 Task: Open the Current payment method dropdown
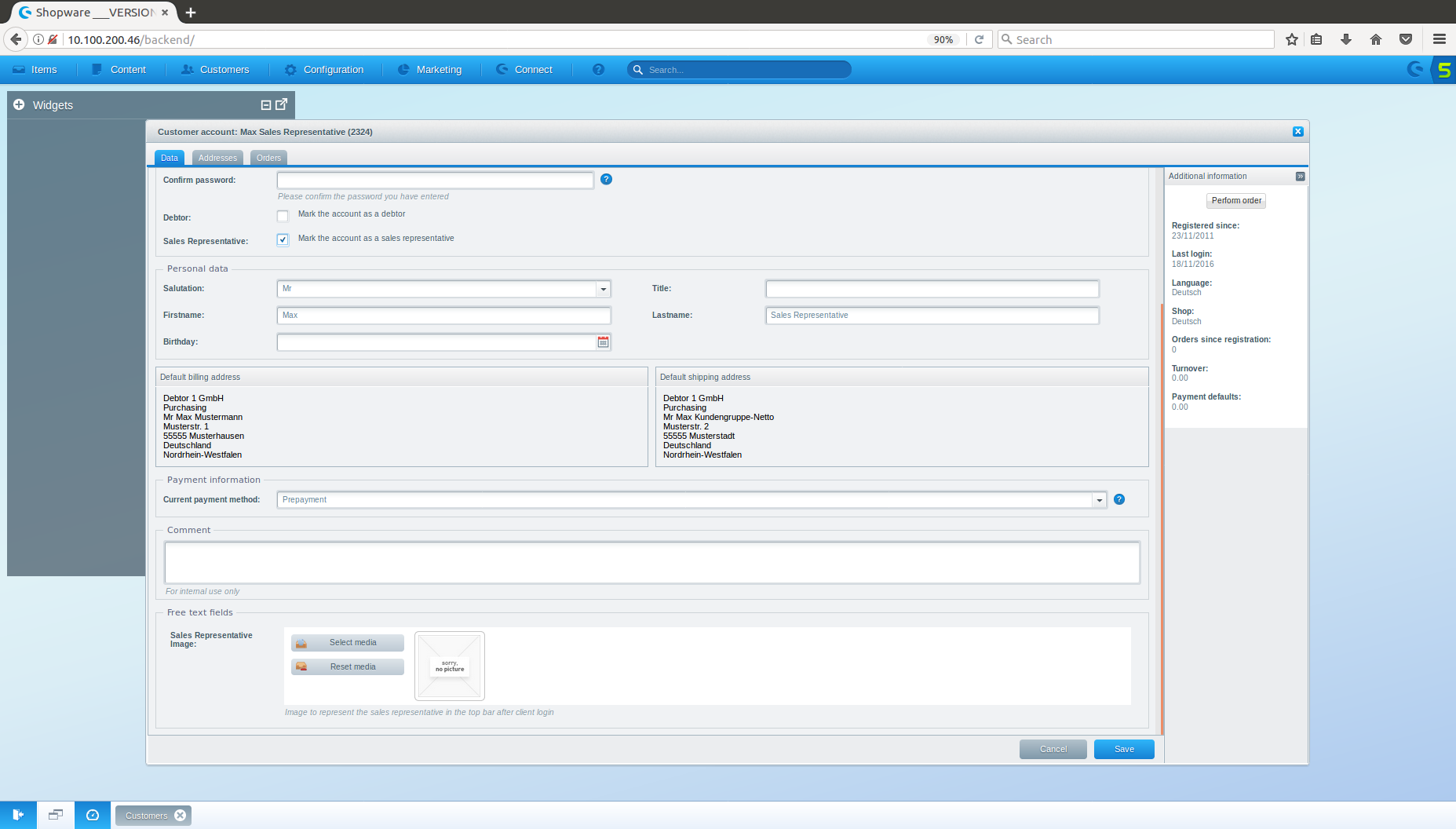tap(1099, 500)
